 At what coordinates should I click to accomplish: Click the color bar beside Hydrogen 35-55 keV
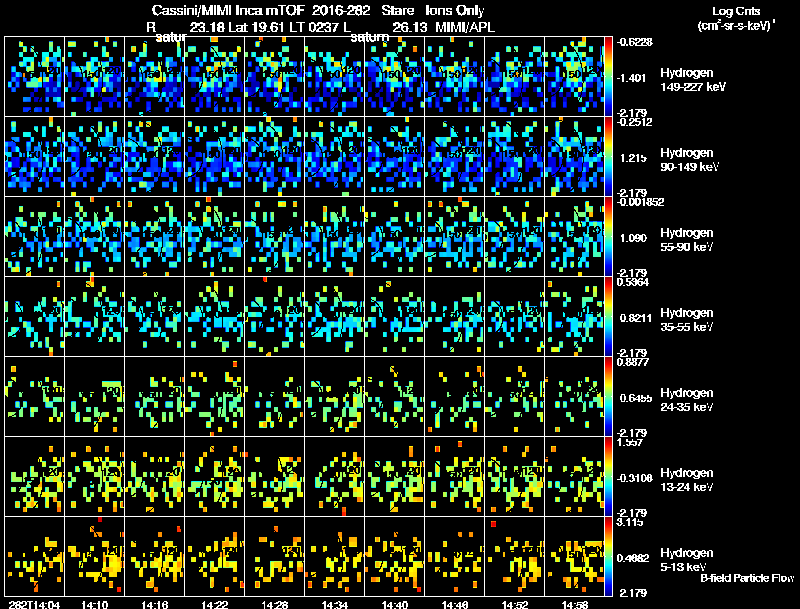pyautogui.click(x=608, y=317)
